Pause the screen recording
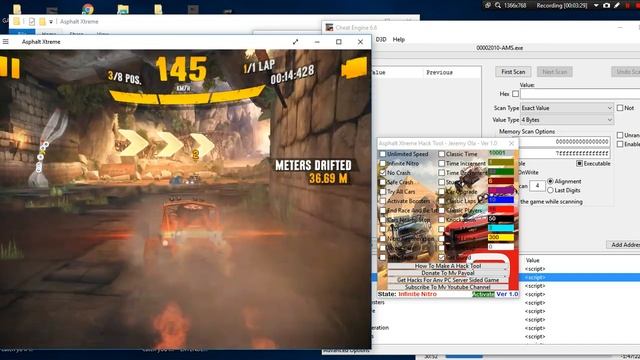This screenshot has height=360, width=640. tap(627, 5)
